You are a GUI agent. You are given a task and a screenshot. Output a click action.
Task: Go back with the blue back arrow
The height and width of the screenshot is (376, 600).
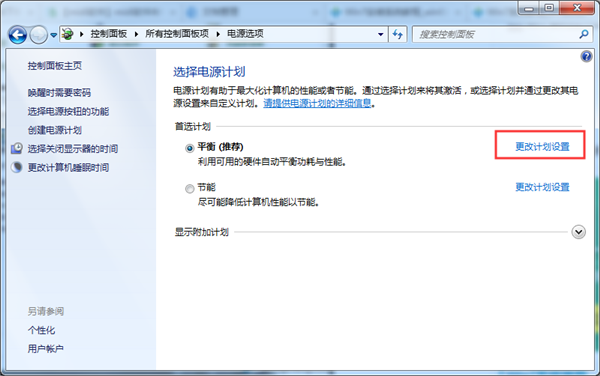click(18, 35)
